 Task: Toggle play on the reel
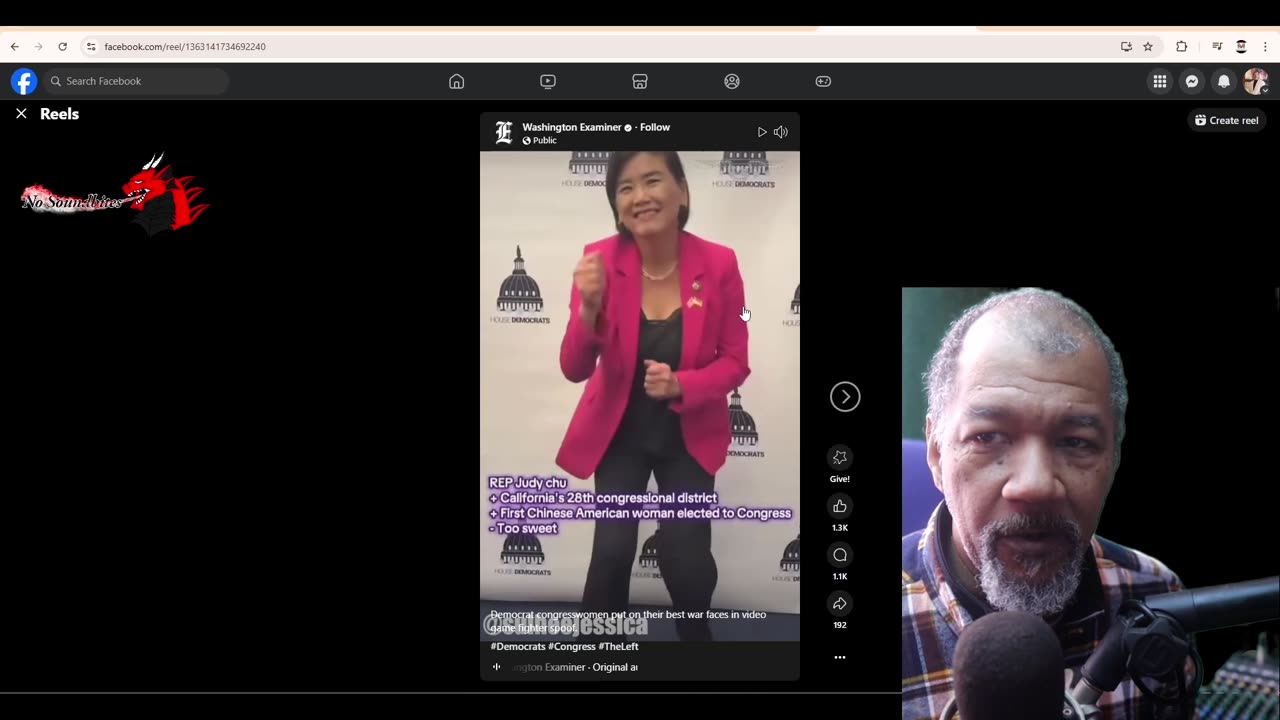762,132
